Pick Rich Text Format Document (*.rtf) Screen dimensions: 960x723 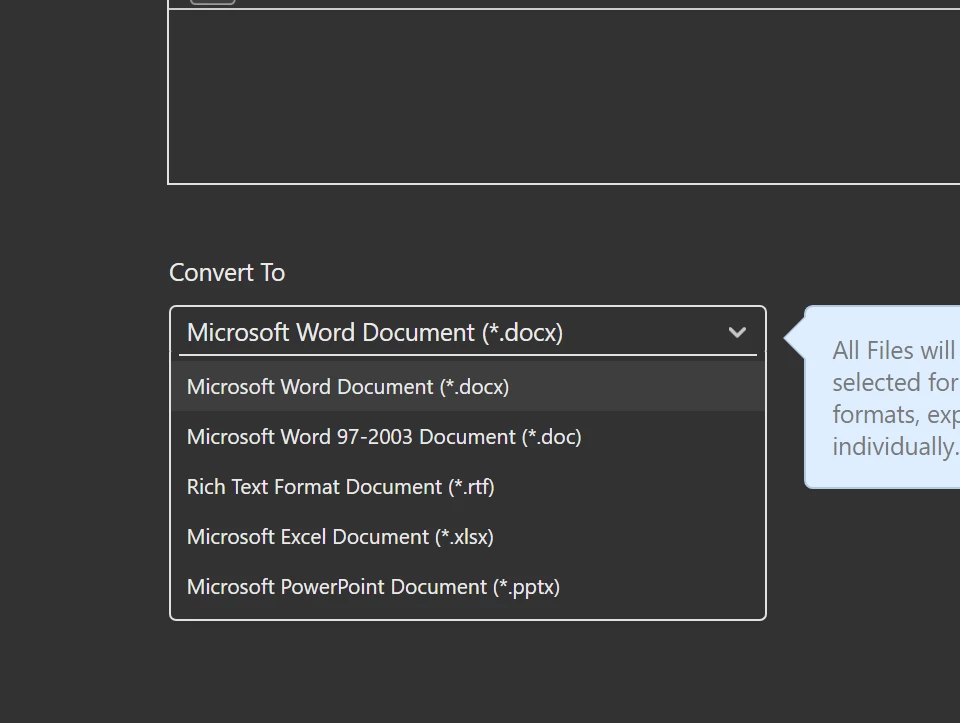[x=468, y=487]
